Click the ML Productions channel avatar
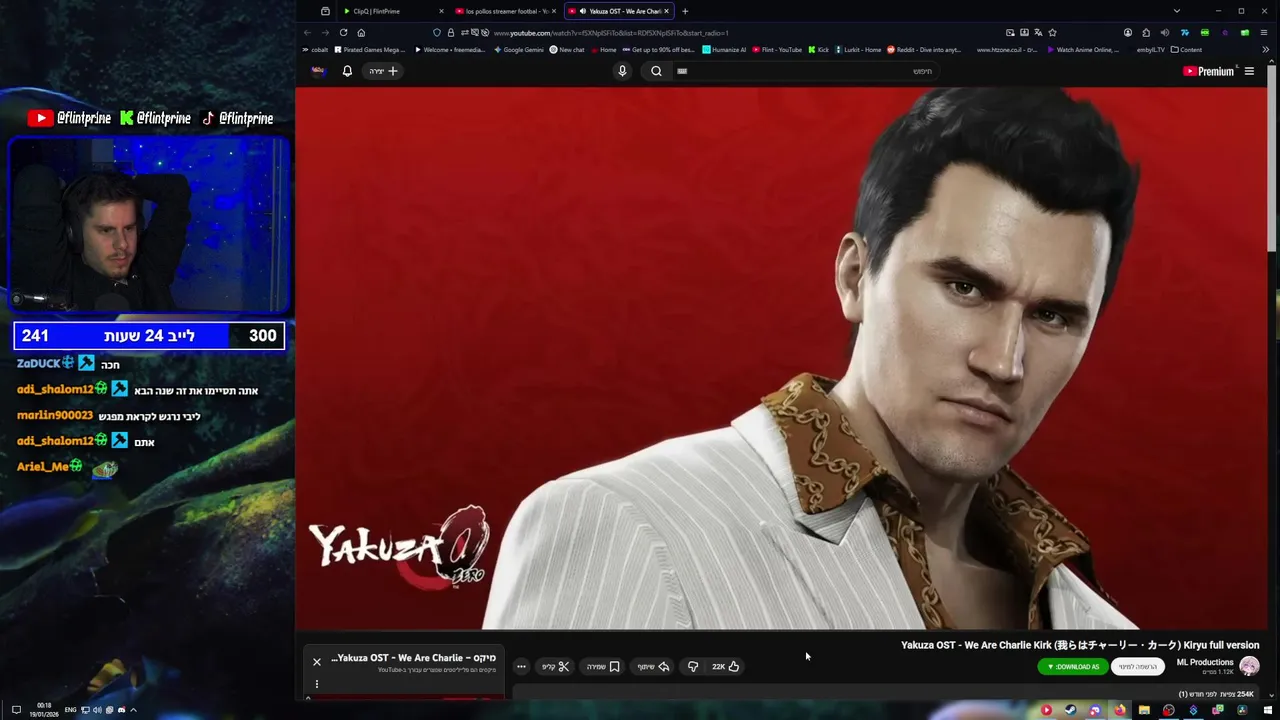 point(1249,666)
